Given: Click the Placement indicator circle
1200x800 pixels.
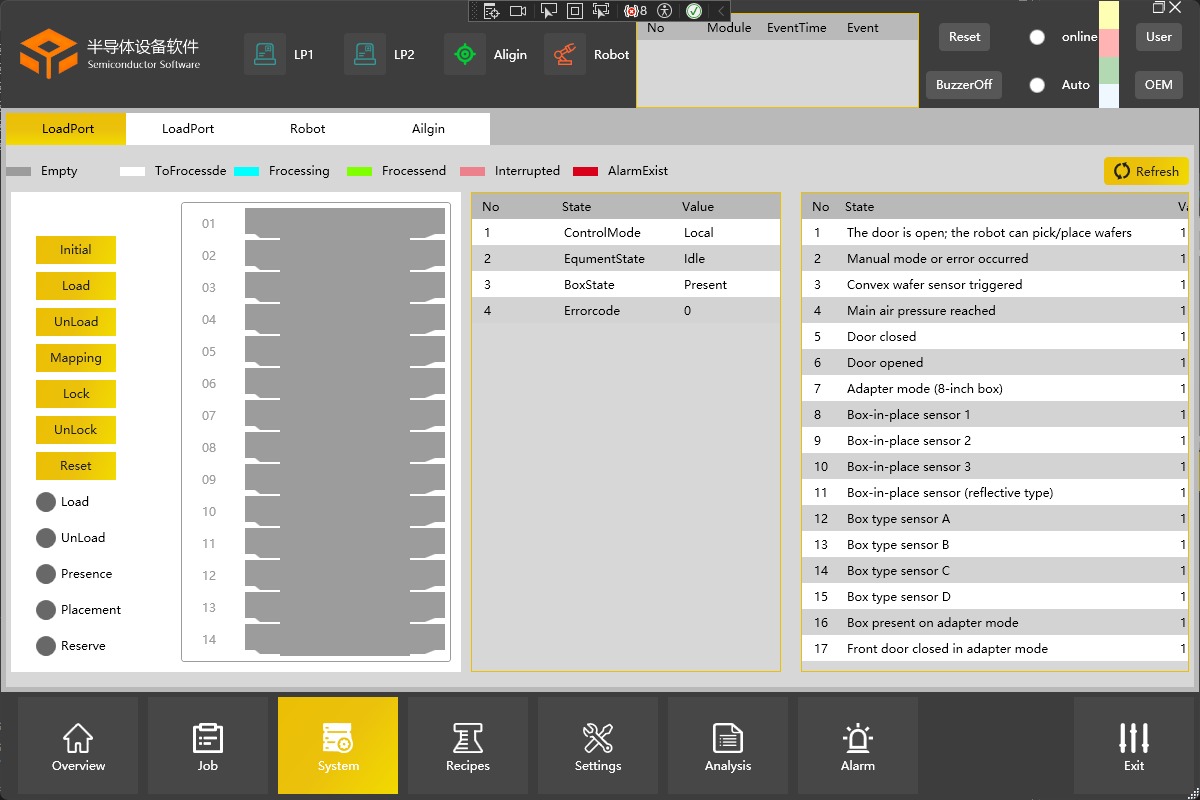Looking at the screenshot, I should [46, 610].
